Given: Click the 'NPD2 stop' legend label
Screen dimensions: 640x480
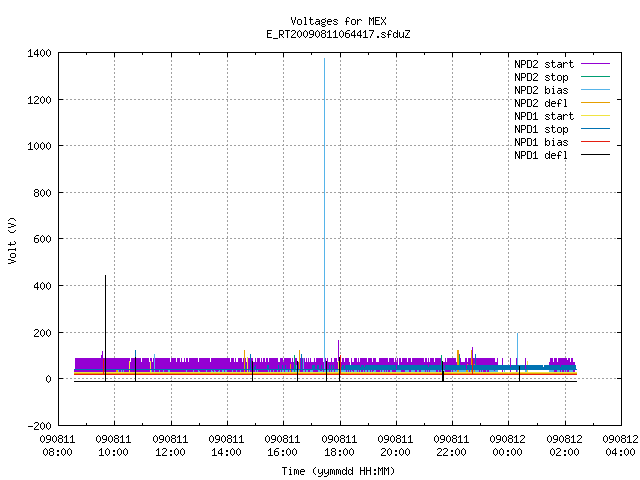Looking at the screenshot, I should (x=541, y=77).
